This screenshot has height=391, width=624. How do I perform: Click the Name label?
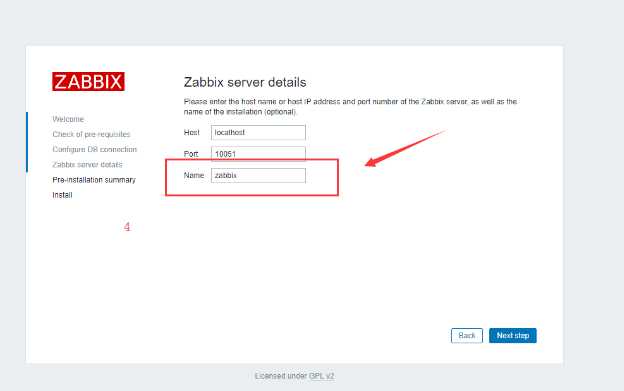tap(194, 175)
